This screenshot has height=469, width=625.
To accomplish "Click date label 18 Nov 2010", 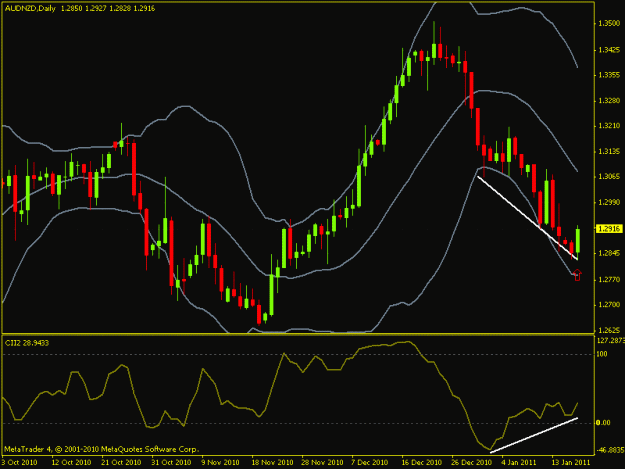I will pyautogui.click(x=272, y=462).
